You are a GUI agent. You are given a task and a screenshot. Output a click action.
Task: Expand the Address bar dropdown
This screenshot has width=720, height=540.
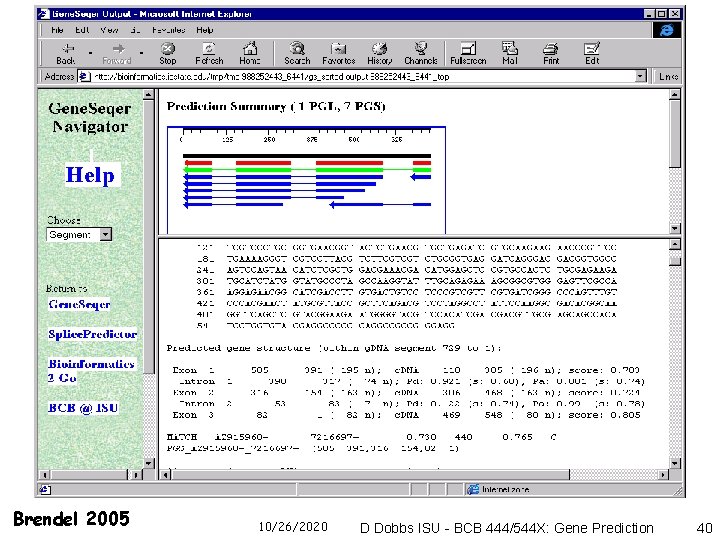tap(641, 76)
